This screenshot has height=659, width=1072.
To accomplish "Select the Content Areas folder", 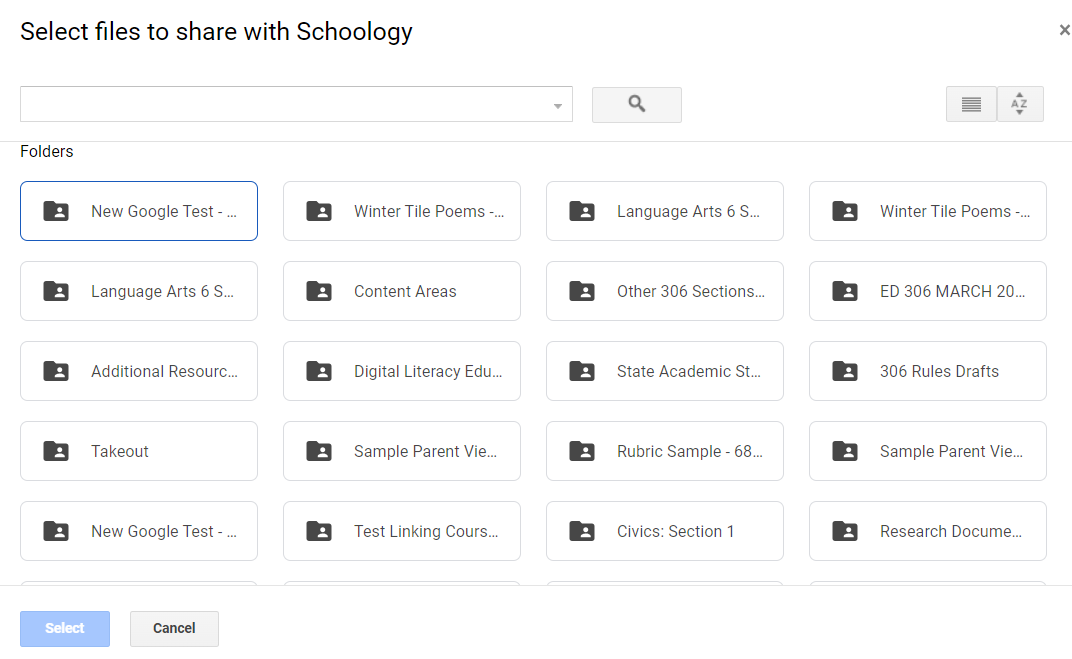I will point(402,291).
